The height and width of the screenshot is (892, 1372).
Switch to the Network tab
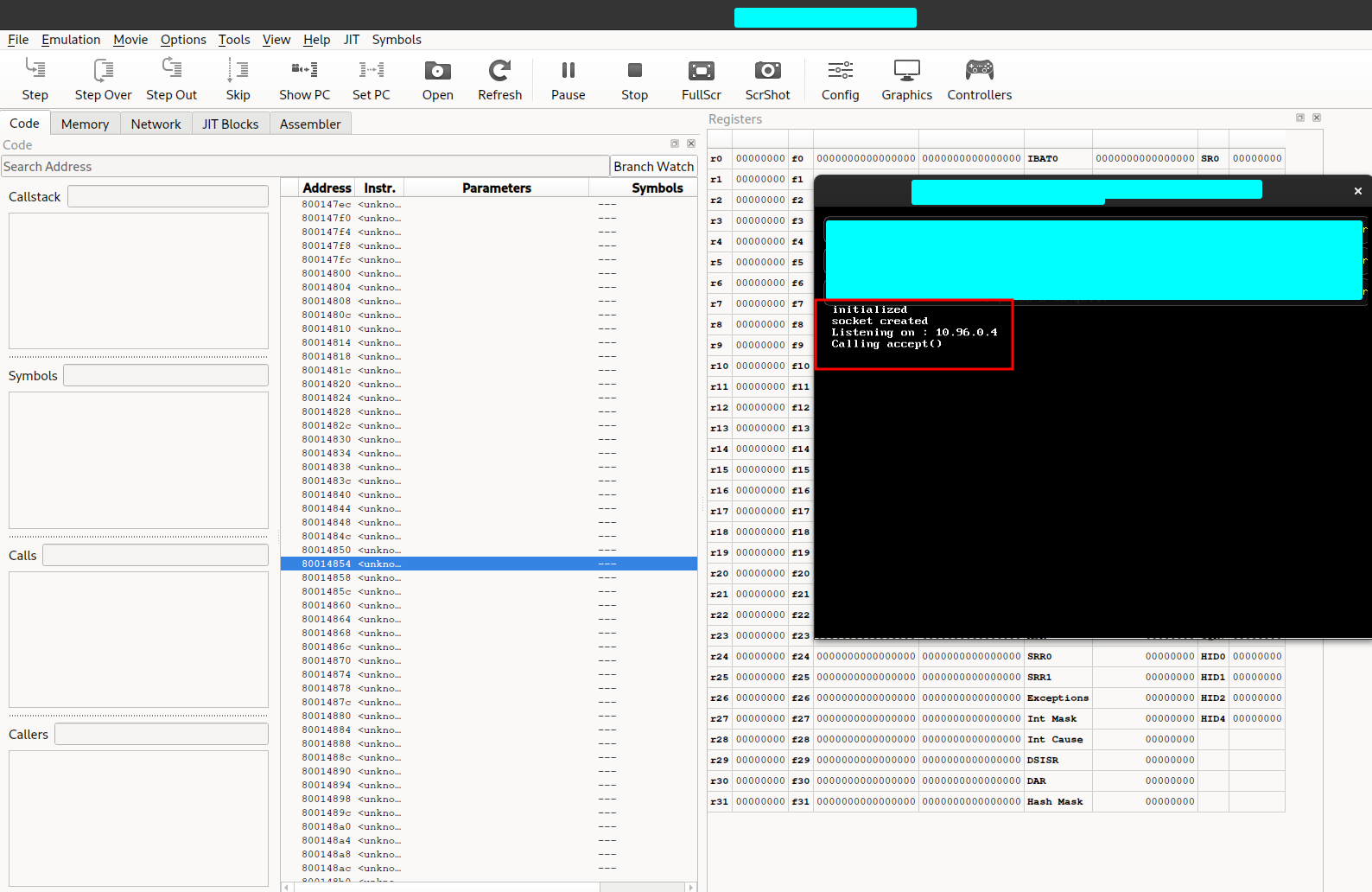(x=156, y=124)
